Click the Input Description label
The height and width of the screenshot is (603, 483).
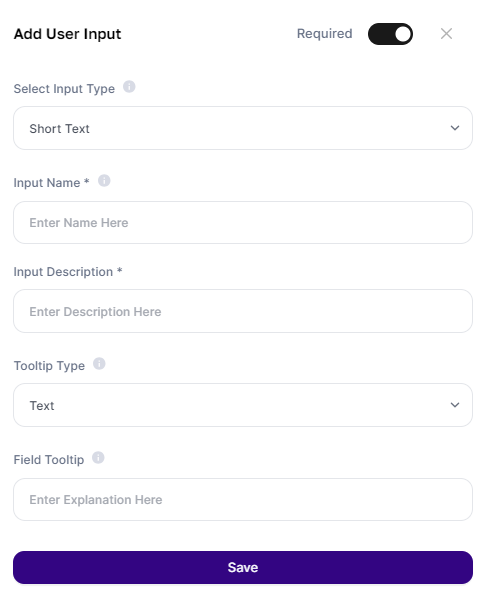[x=68, y=272]
